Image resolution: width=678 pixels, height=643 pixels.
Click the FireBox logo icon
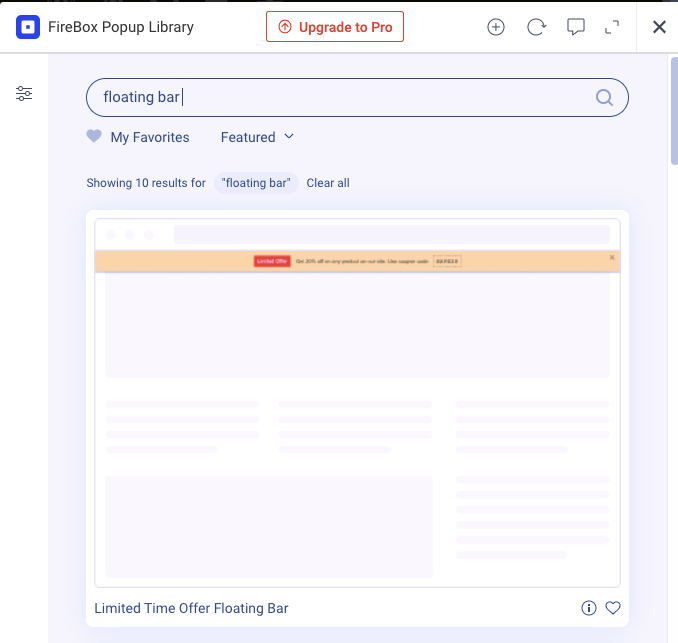click(28, 27)
